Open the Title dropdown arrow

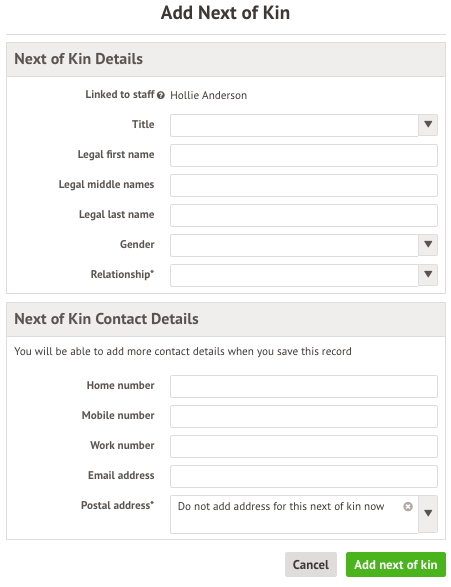coord(428,125)
